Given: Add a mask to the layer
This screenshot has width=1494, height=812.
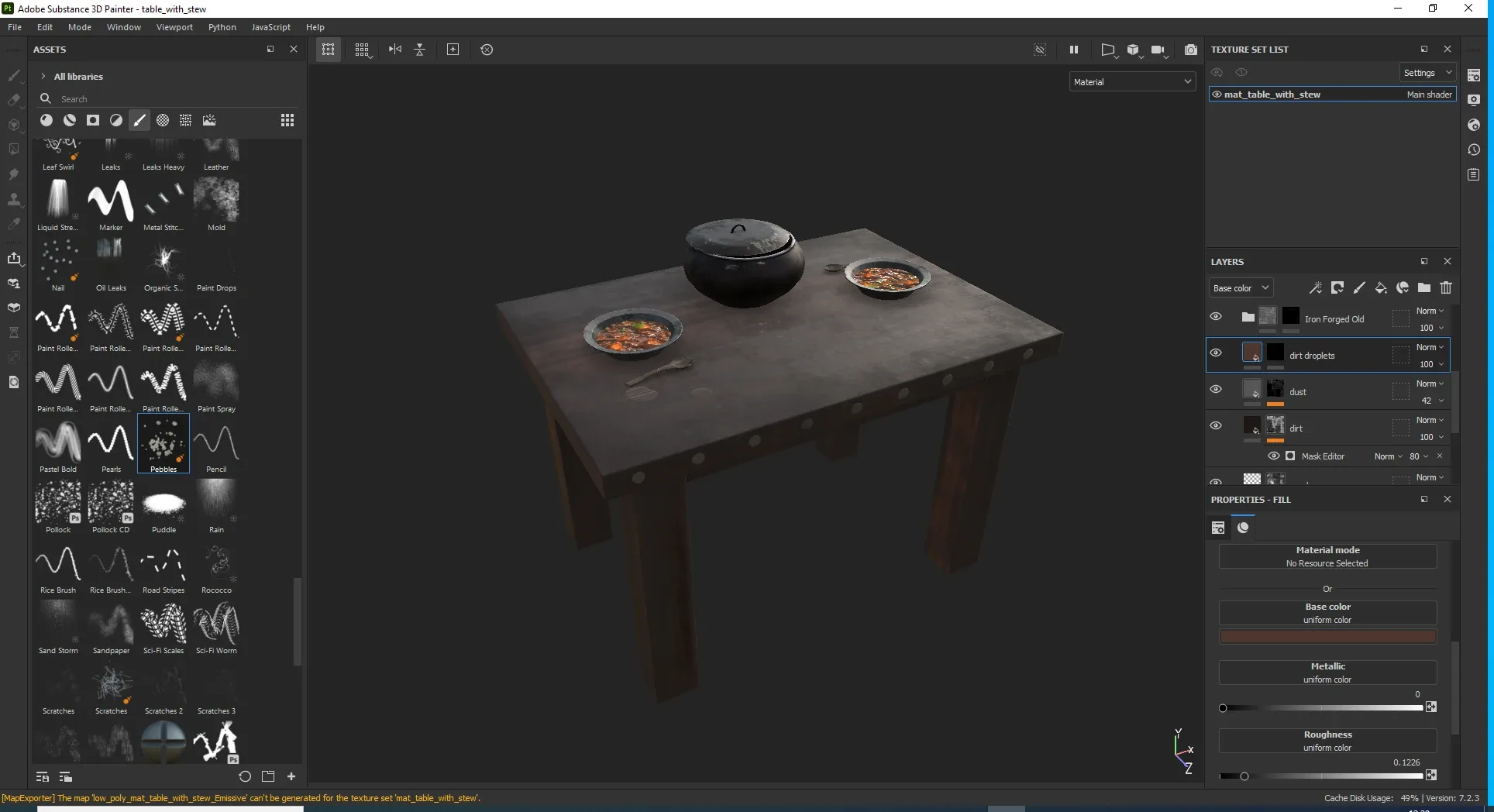Looking at the screenshot, I should click(x=1337, y=287).
